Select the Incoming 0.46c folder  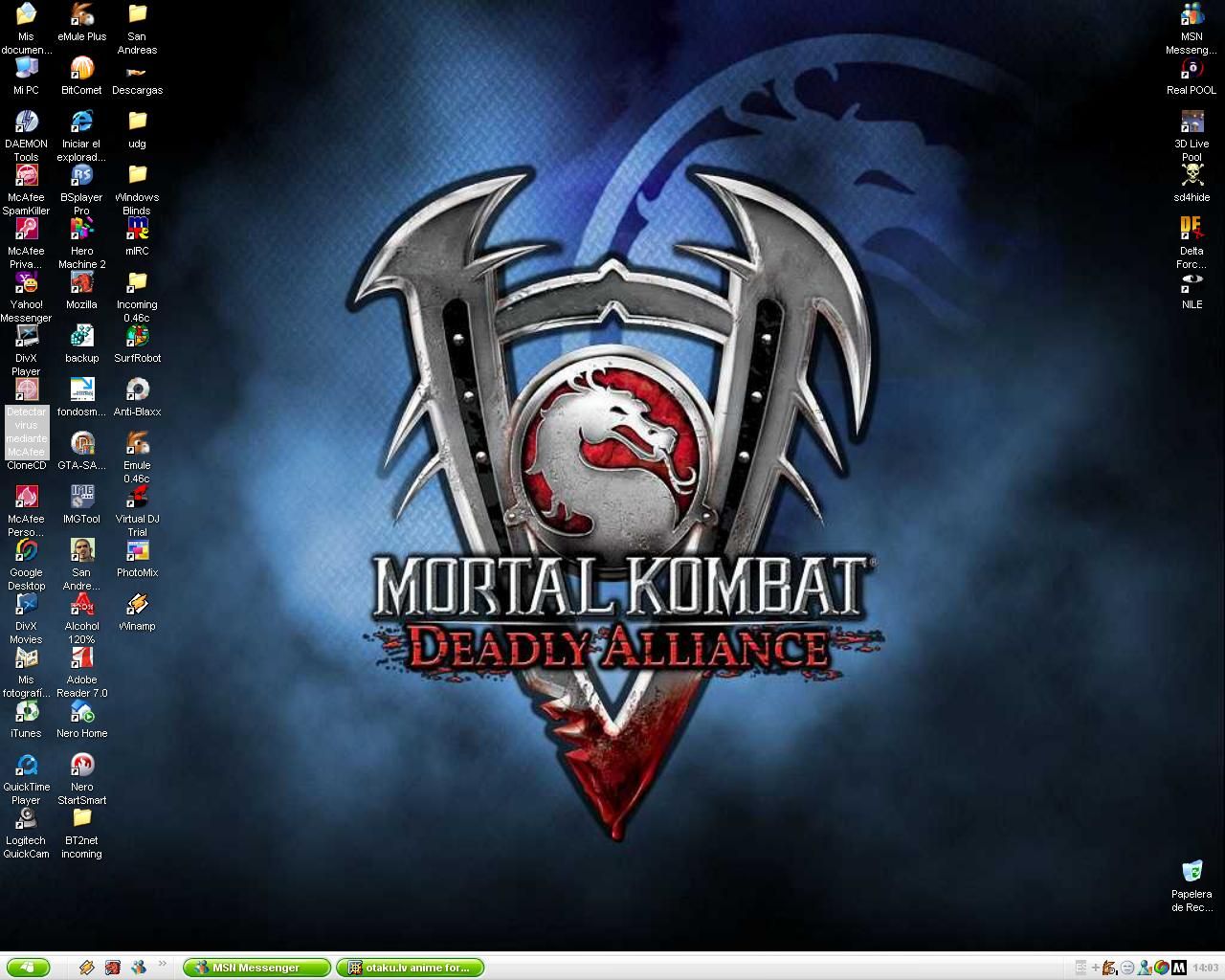(137, 282)
